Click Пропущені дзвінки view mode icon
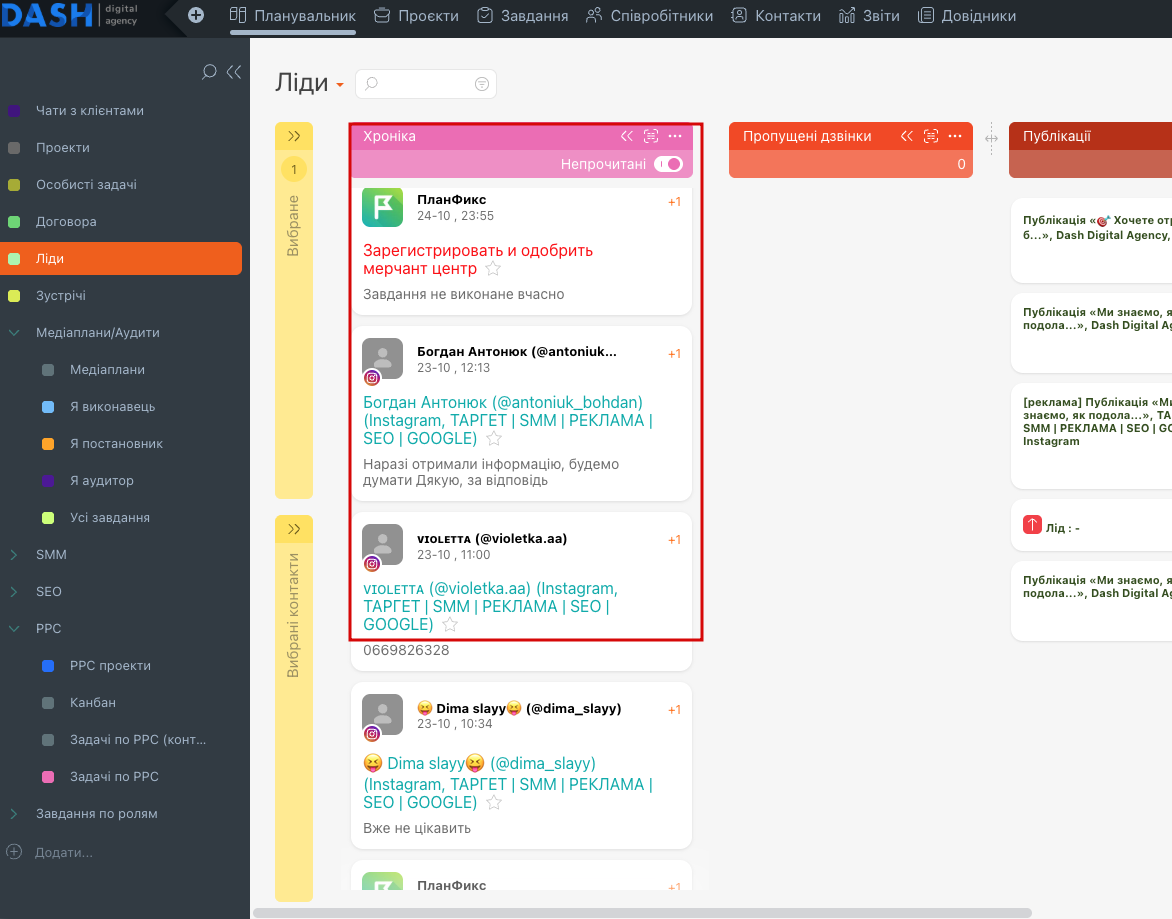Viewport: 1172px width, 919px height. click(931, 136)
